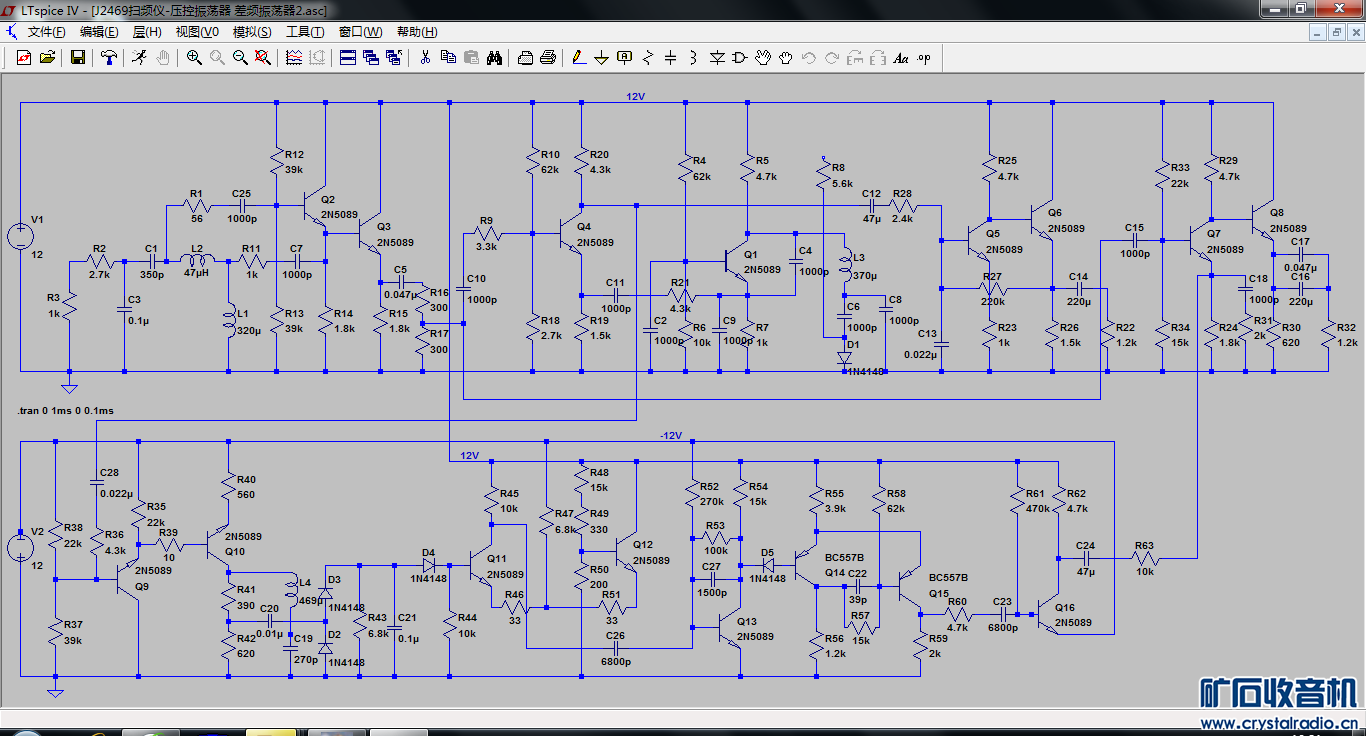Viewport: 1366px width, 736px height.
Task: Select the Capacitor placement tool
Action: [x=671, y=58]
